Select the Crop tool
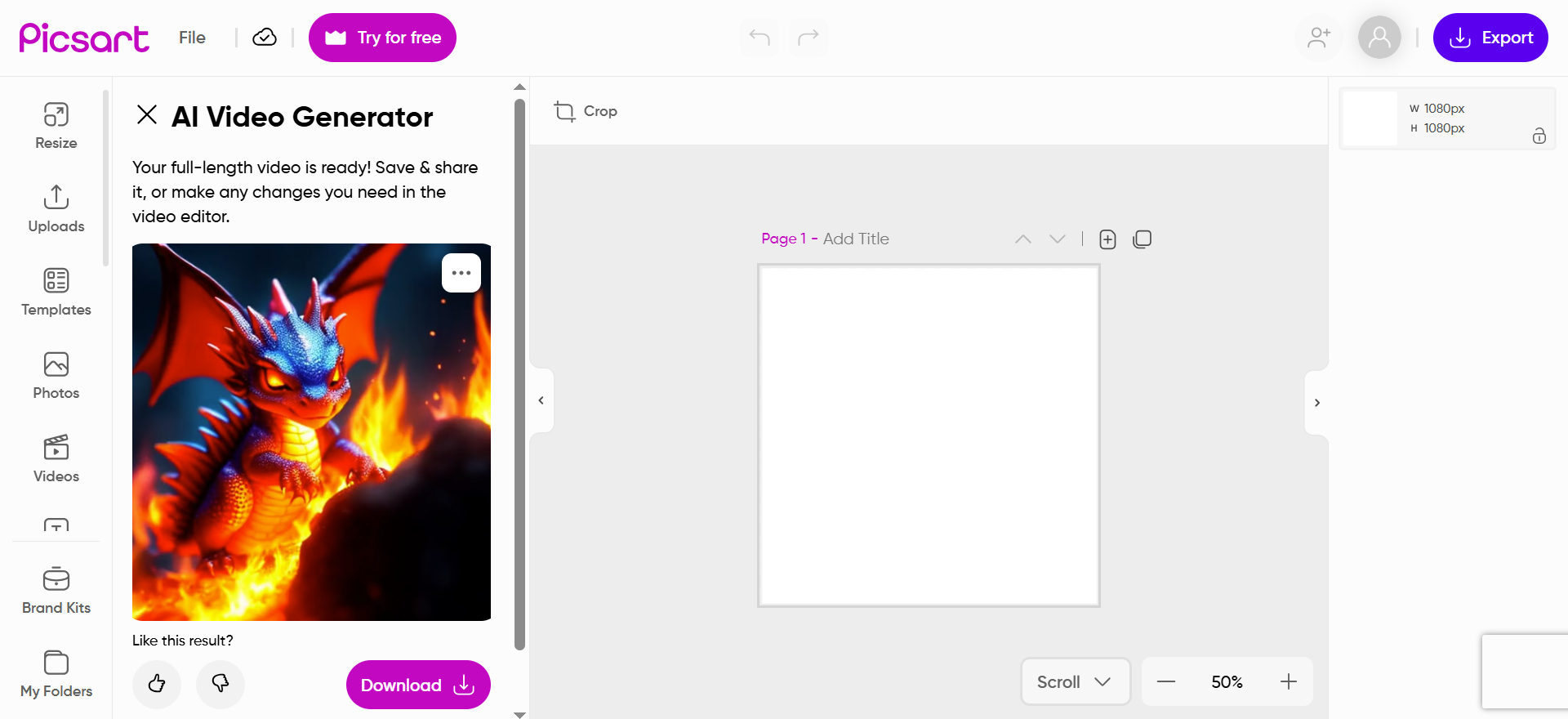 pyautogui.click(x=586, y=111)
